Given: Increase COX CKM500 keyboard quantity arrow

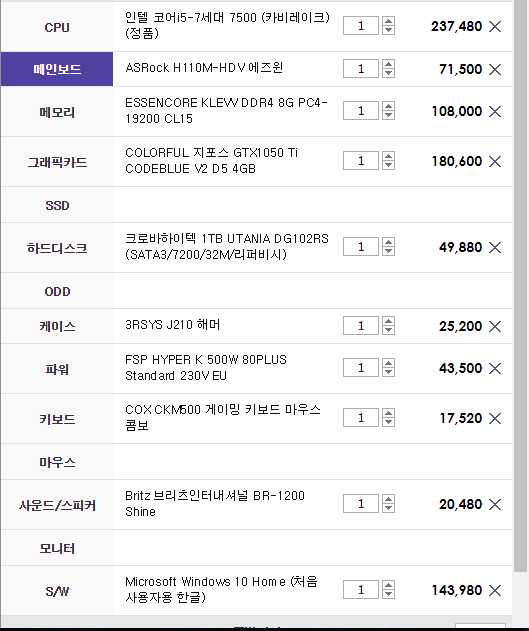Looking at the screenshot, I should [388, 413].
